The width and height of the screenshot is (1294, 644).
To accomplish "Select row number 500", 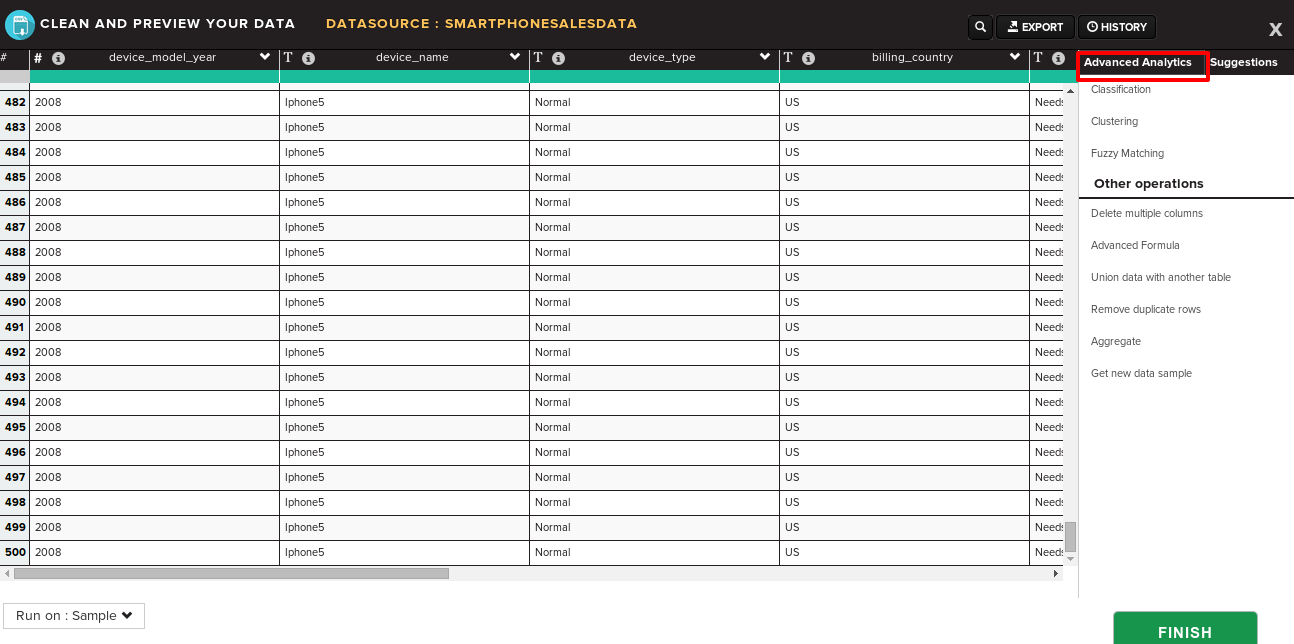I will (x=15, y=552).
